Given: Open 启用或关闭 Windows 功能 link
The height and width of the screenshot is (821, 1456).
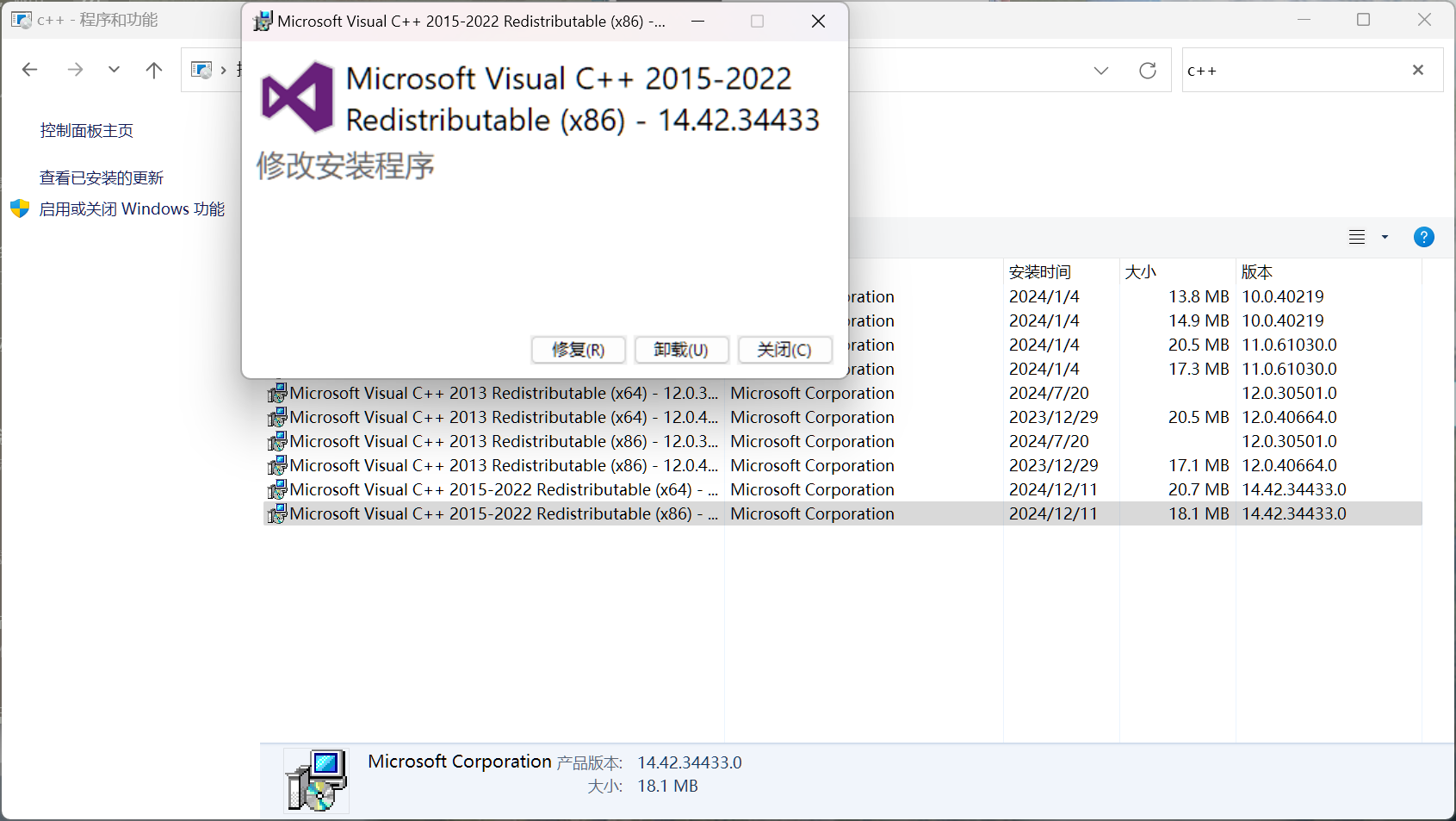Looking at the screenshot, I should click(x=132, y=209).
